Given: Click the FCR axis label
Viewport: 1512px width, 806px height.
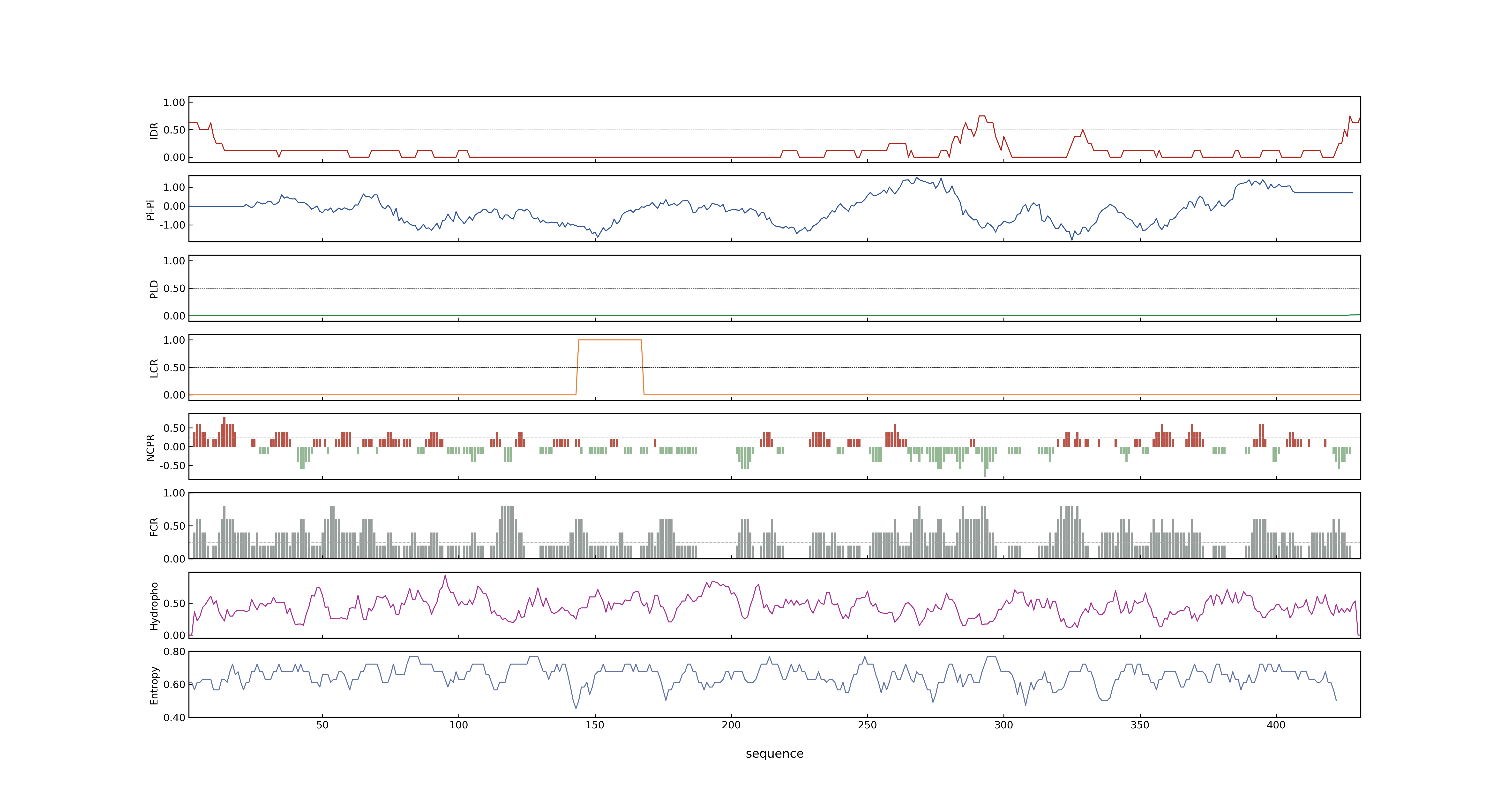Looking at the screenshot, I should pos(154,526).
